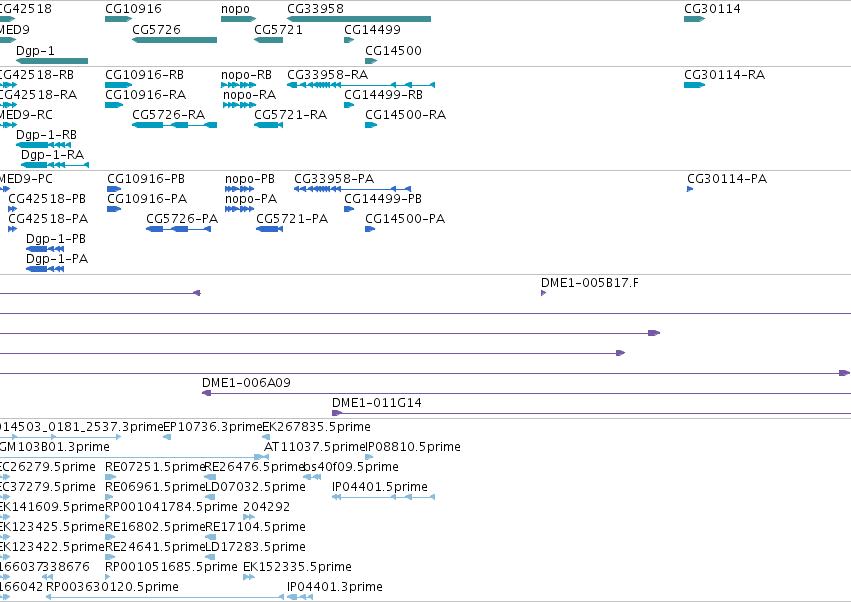Select EST EK152335.5prime
This screenshot has width=851, height=602.
pyautogui.click(x=297, y=567)
